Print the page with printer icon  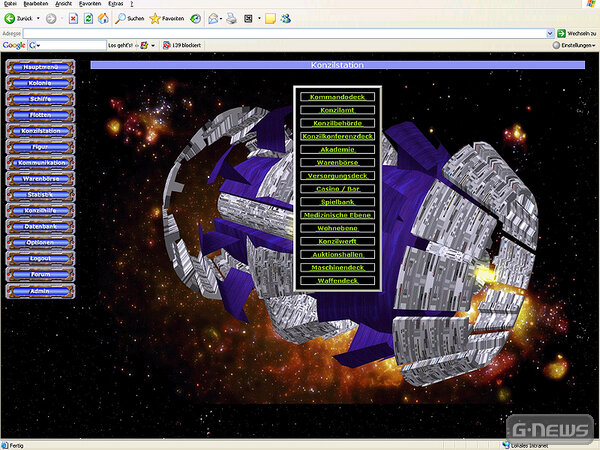[x=232, y=18]
